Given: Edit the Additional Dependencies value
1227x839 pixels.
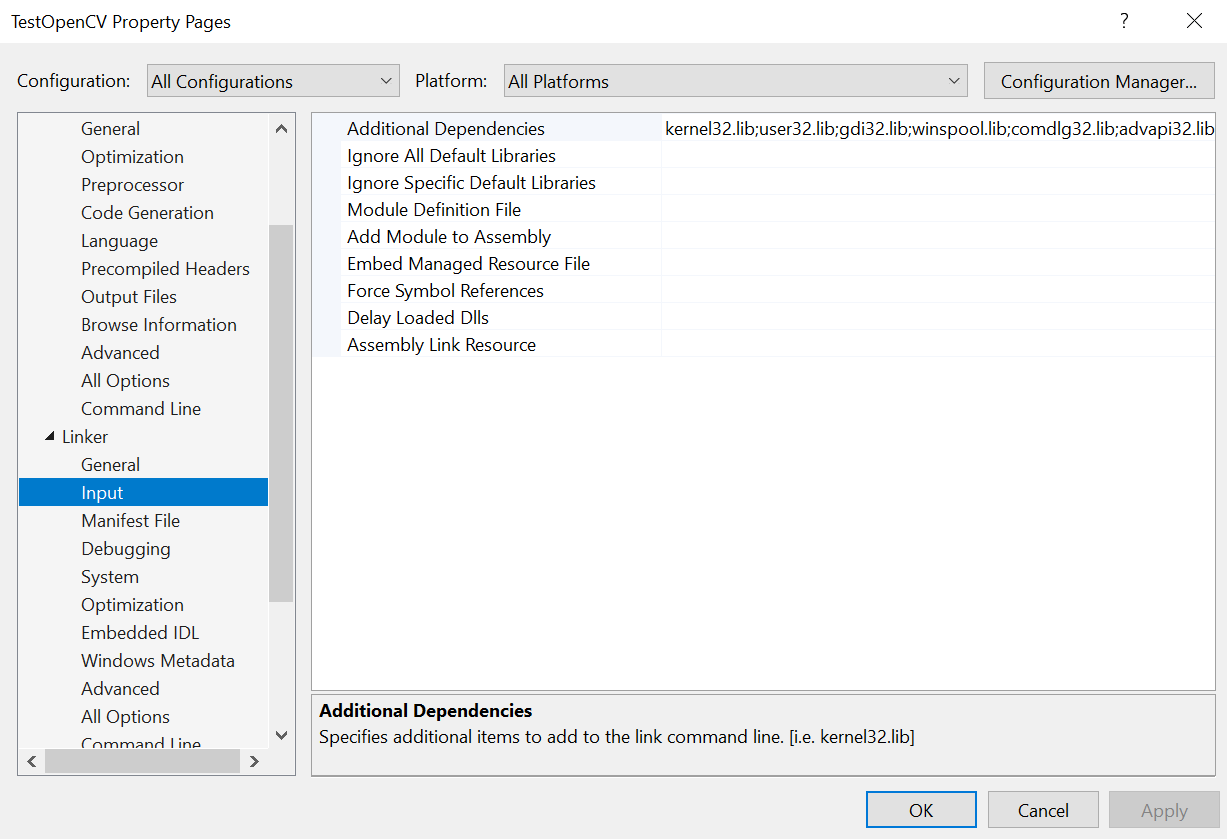Looking at the screenshot, I should (900, 128).
